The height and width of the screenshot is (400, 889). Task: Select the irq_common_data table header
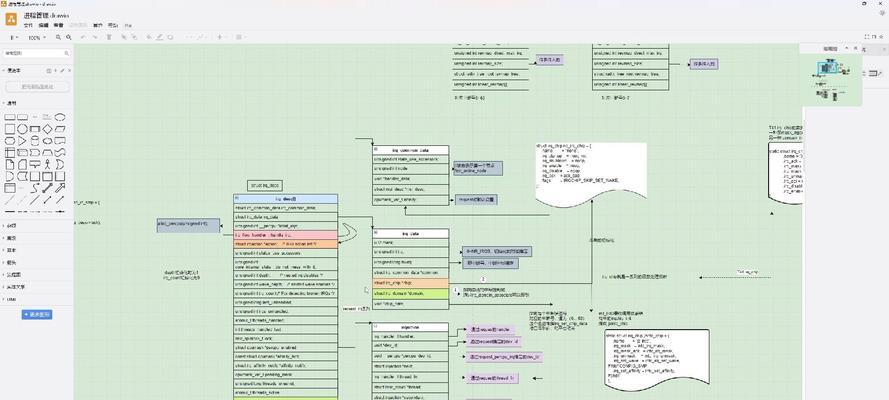410,150
